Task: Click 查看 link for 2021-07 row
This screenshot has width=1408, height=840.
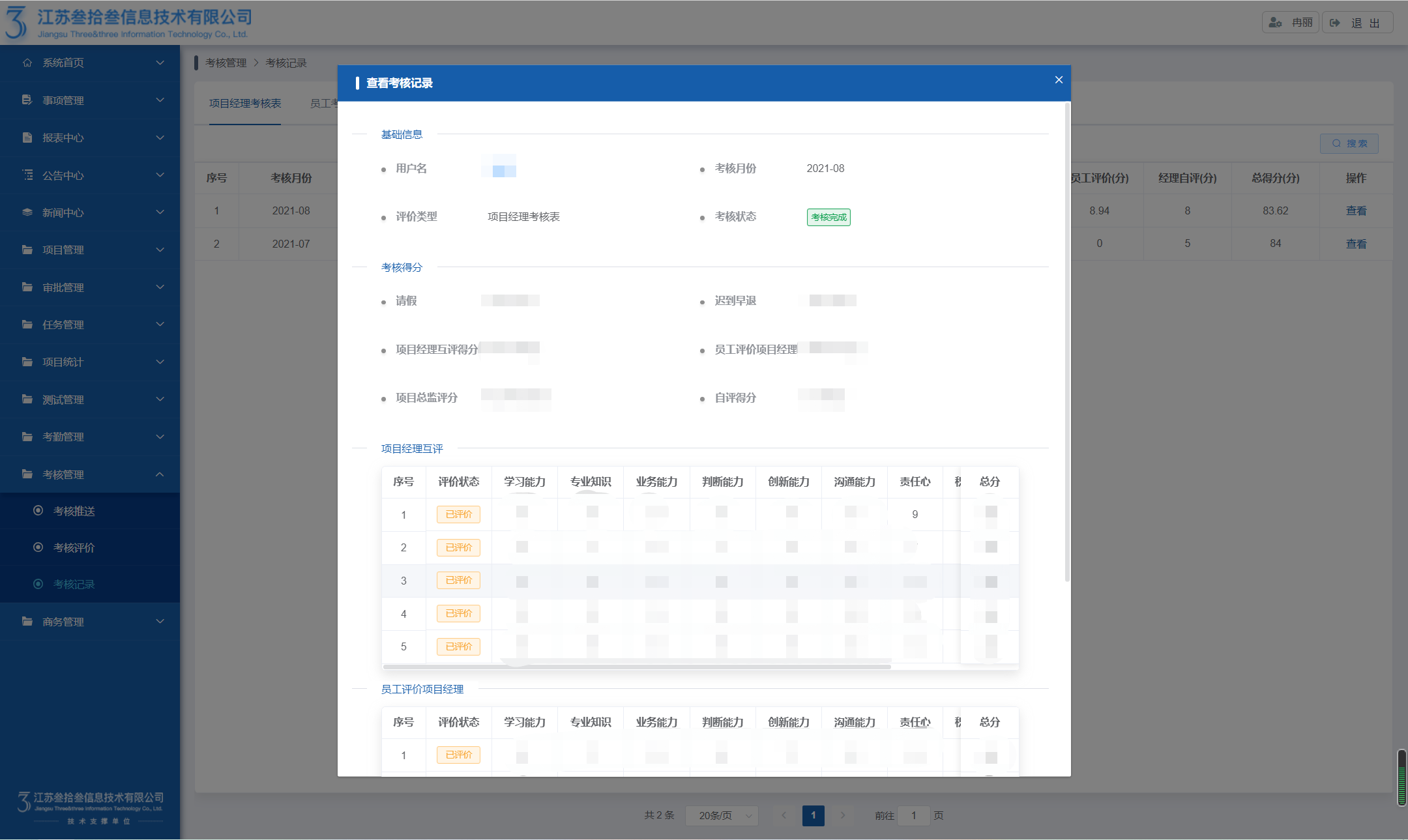Action: [x=1356, y=244]
